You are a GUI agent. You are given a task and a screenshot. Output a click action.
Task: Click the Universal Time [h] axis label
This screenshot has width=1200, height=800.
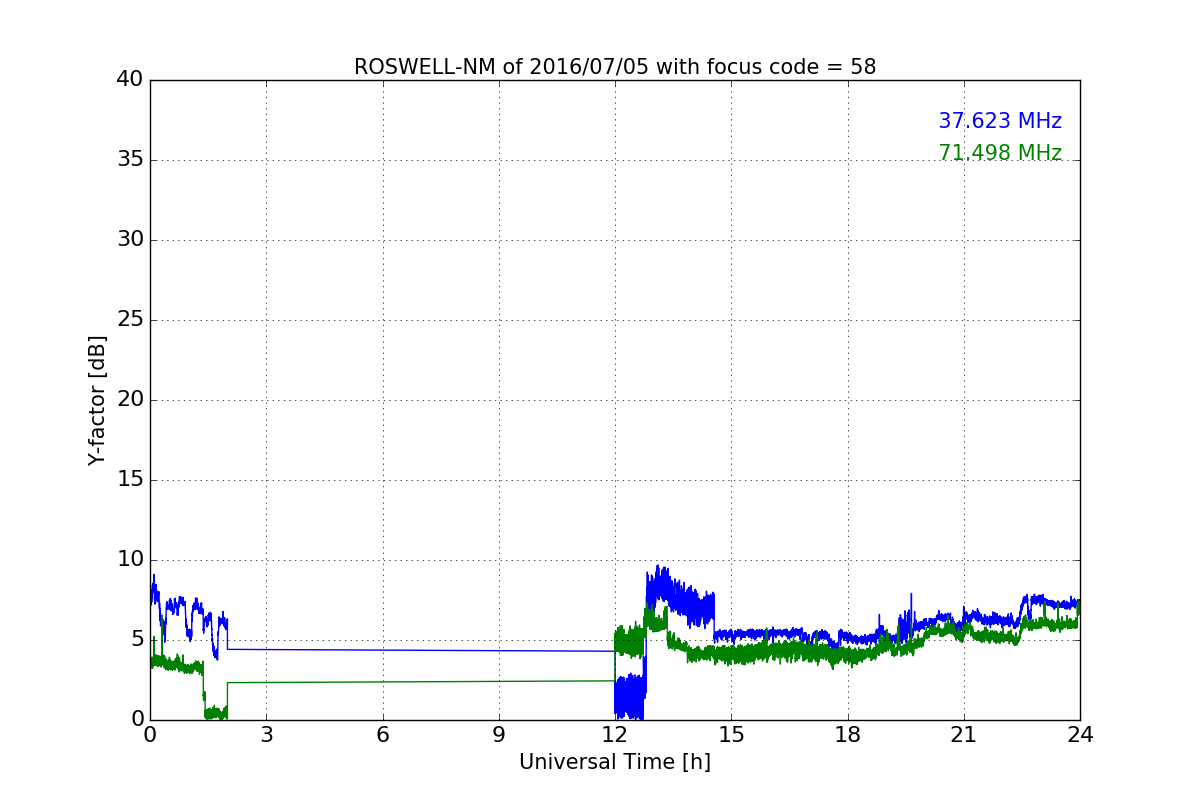pyautogui.click(x=615, y=762)
